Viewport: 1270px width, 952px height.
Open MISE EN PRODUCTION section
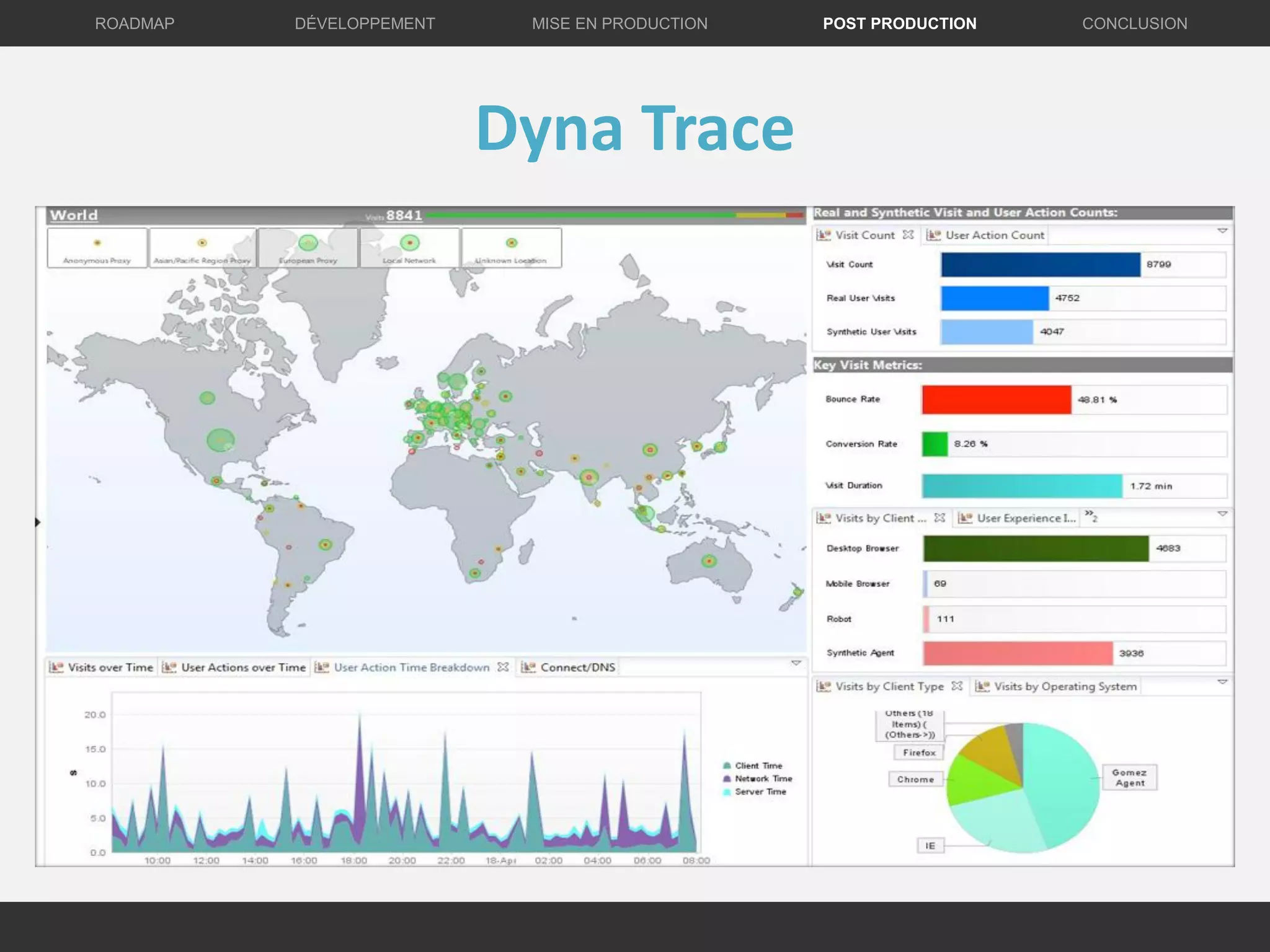pos(619,24)
